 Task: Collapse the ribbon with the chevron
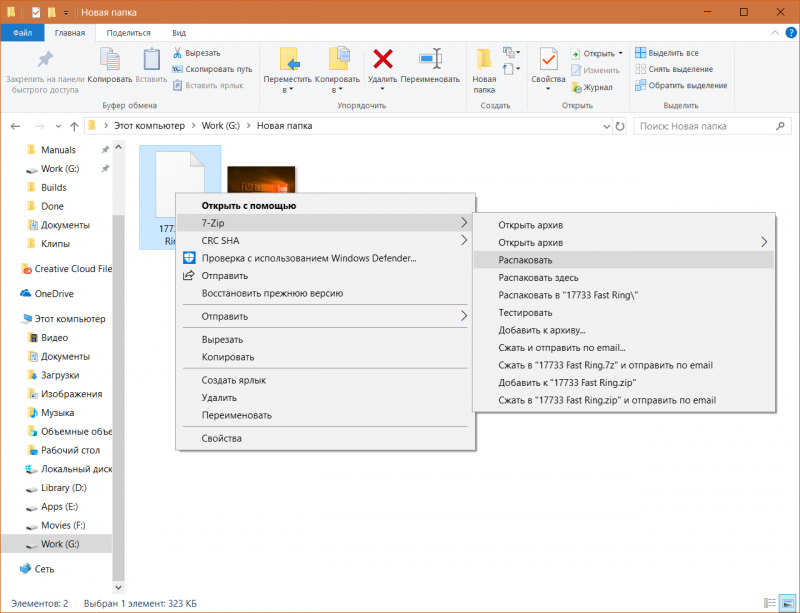pyautogui.click(x=774, y=33)
